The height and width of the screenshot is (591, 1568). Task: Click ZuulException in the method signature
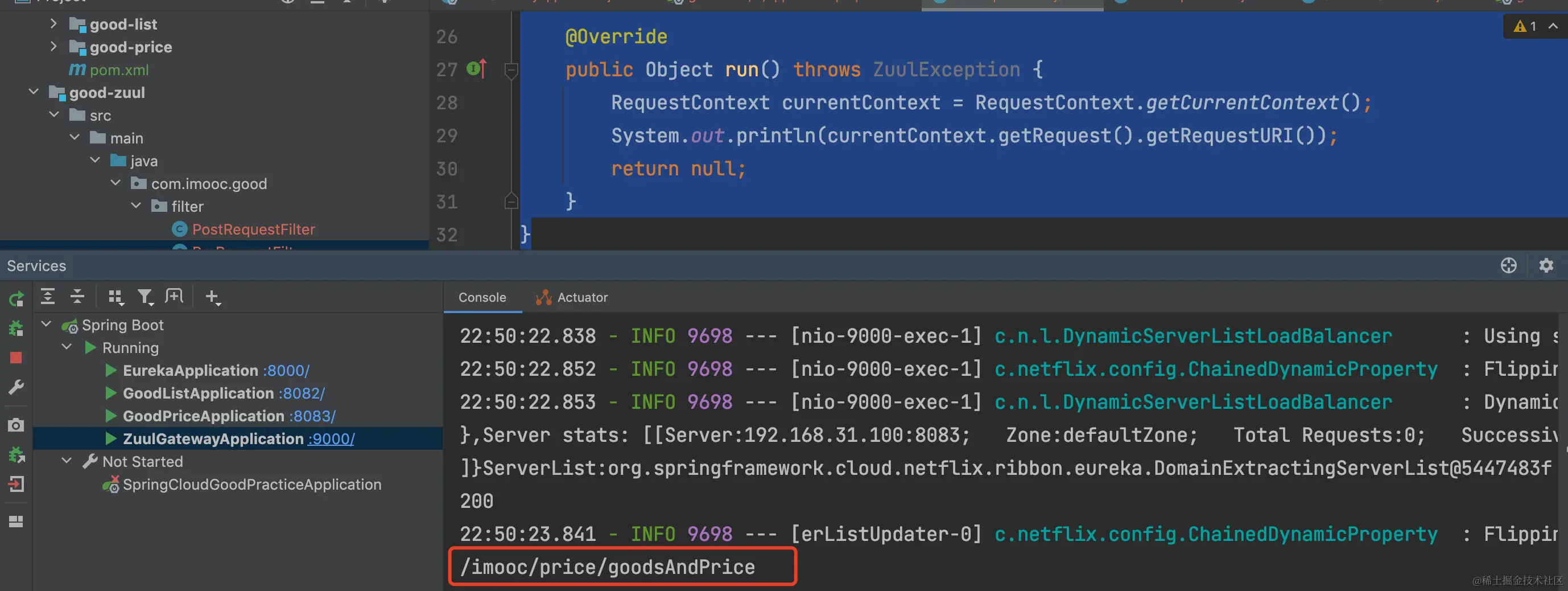coord(947,69)
